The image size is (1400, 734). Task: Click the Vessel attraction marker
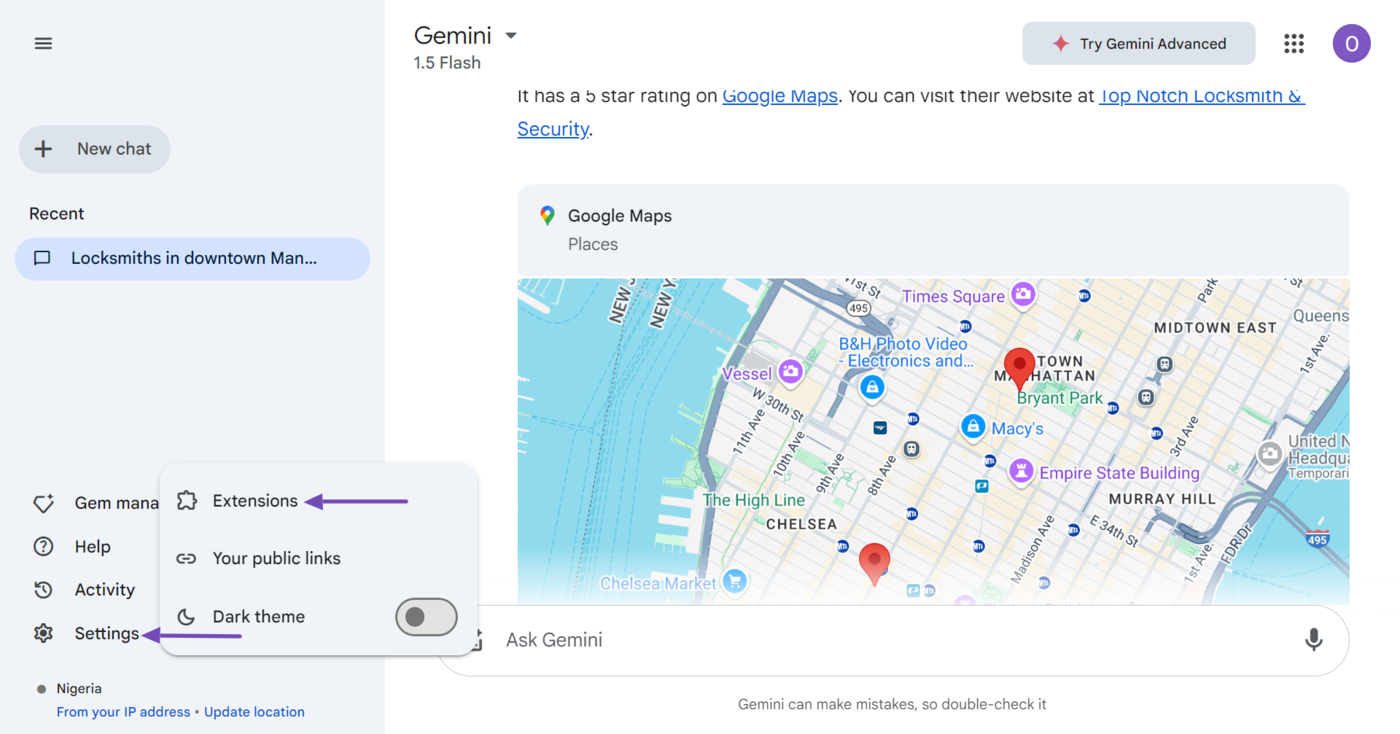click(x=790, y=373)
